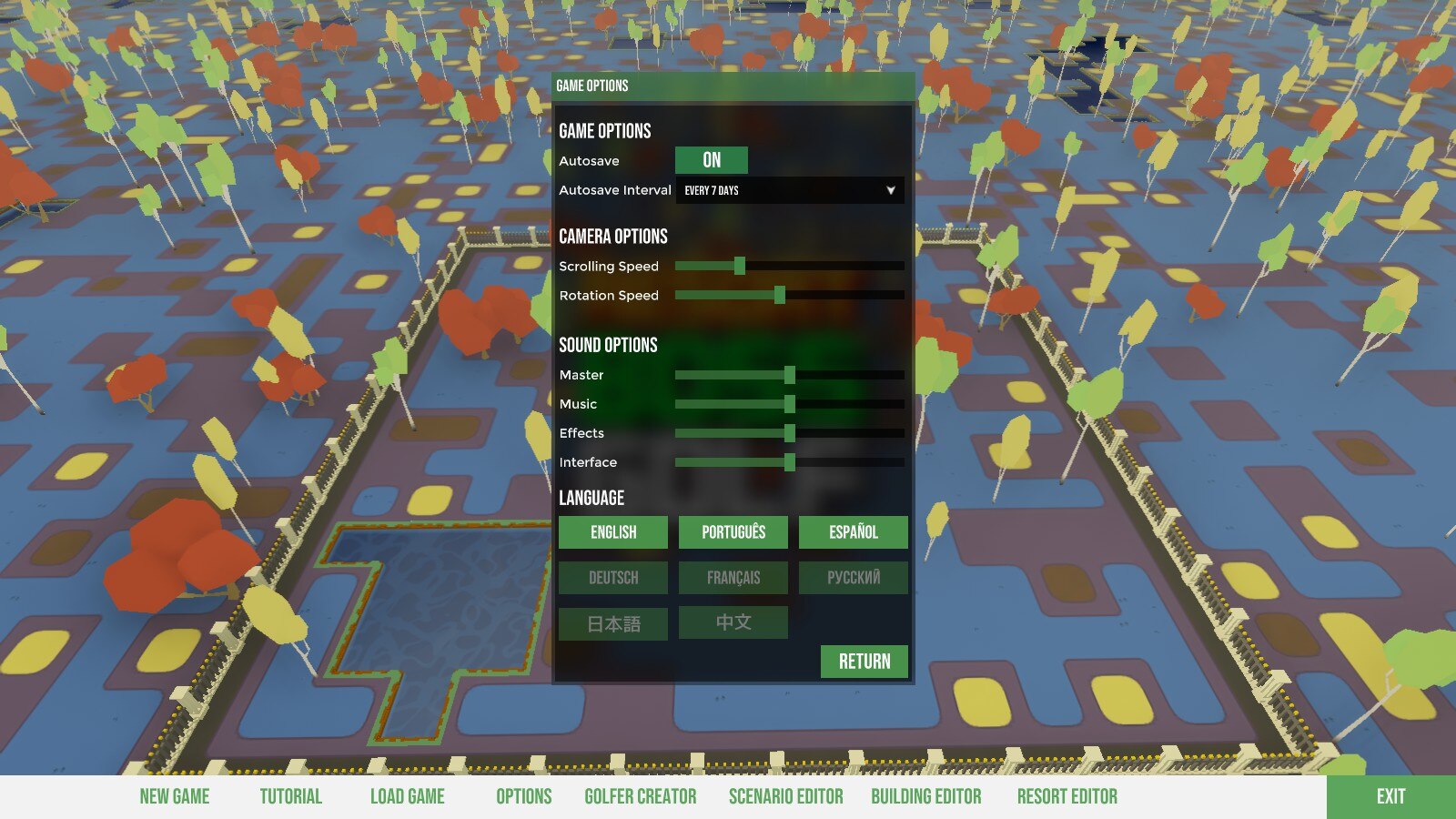Switch language to Português

[x=733, y=532]
